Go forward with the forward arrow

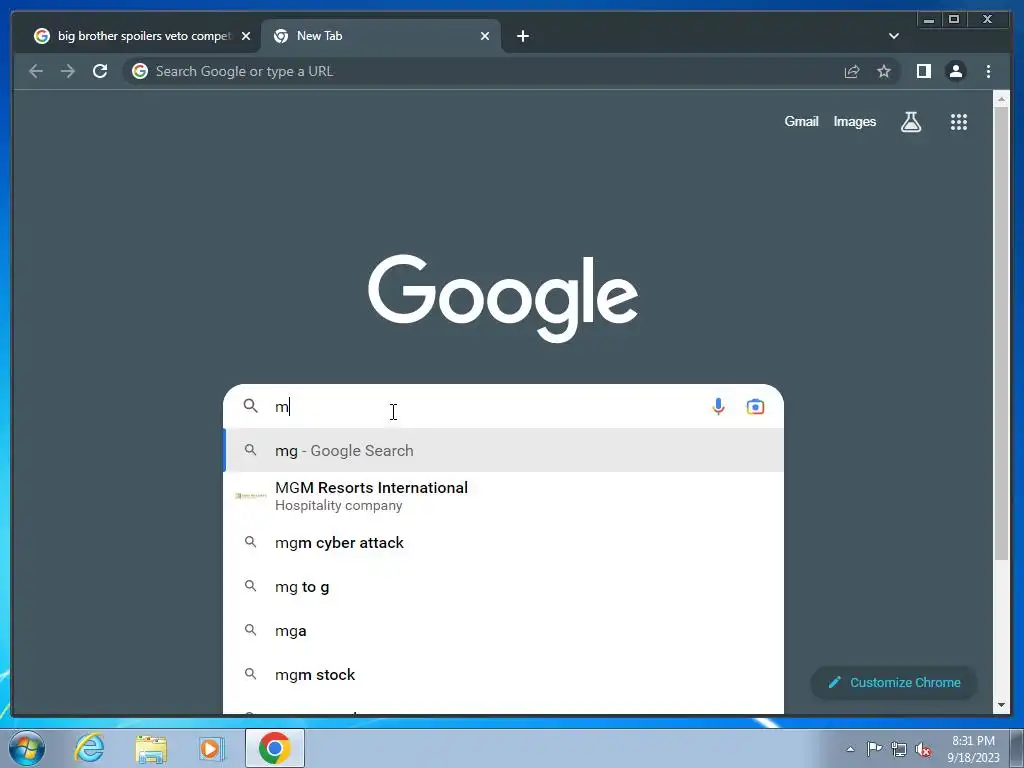tap(68, 71)
